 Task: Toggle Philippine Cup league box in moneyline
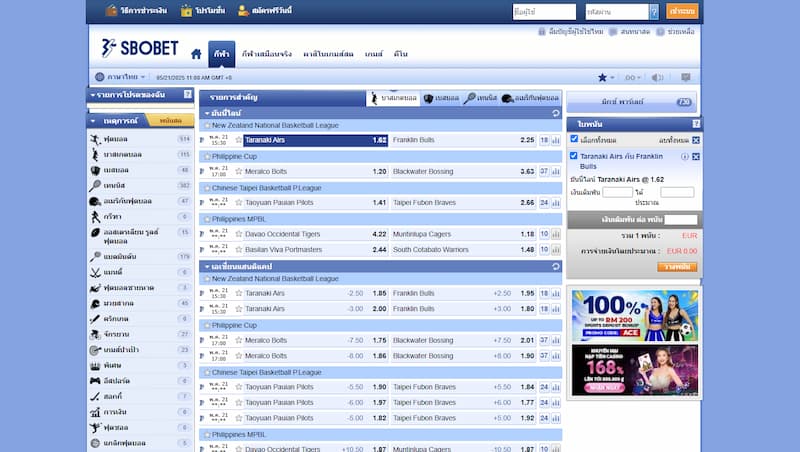pyautogui.click(x=207, y=157)
